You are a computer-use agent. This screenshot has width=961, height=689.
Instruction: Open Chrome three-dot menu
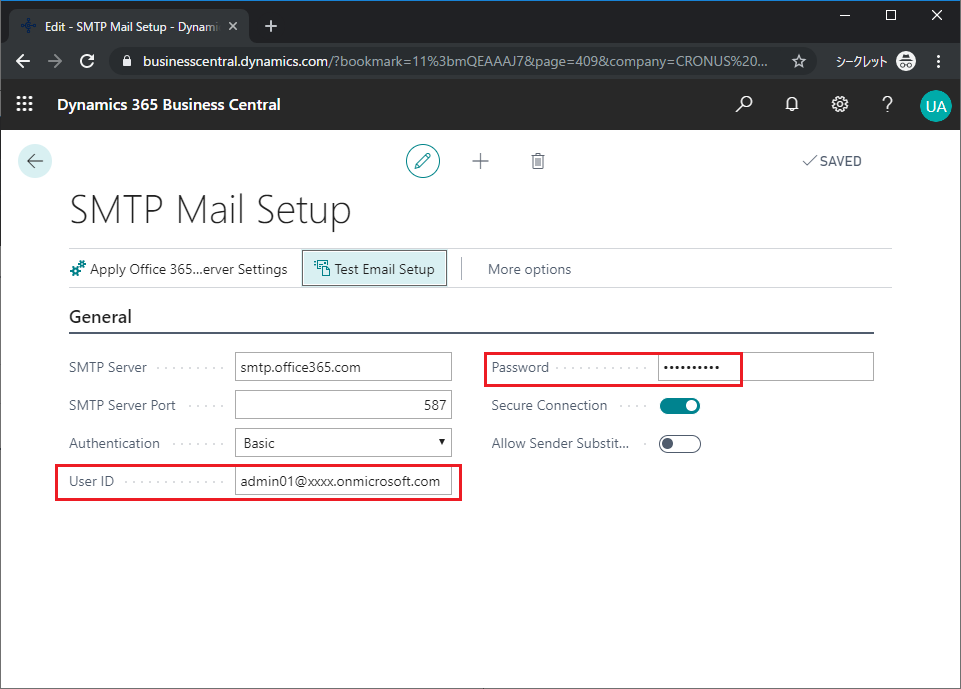pos(938,61)
